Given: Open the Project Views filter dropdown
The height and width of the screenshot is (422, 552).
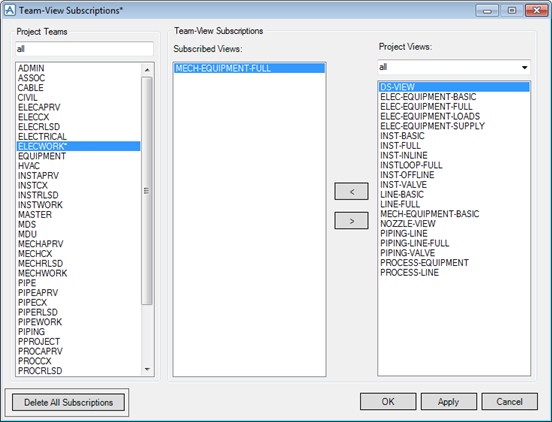Looking at the screenshot, I should (x=525, y=67).
